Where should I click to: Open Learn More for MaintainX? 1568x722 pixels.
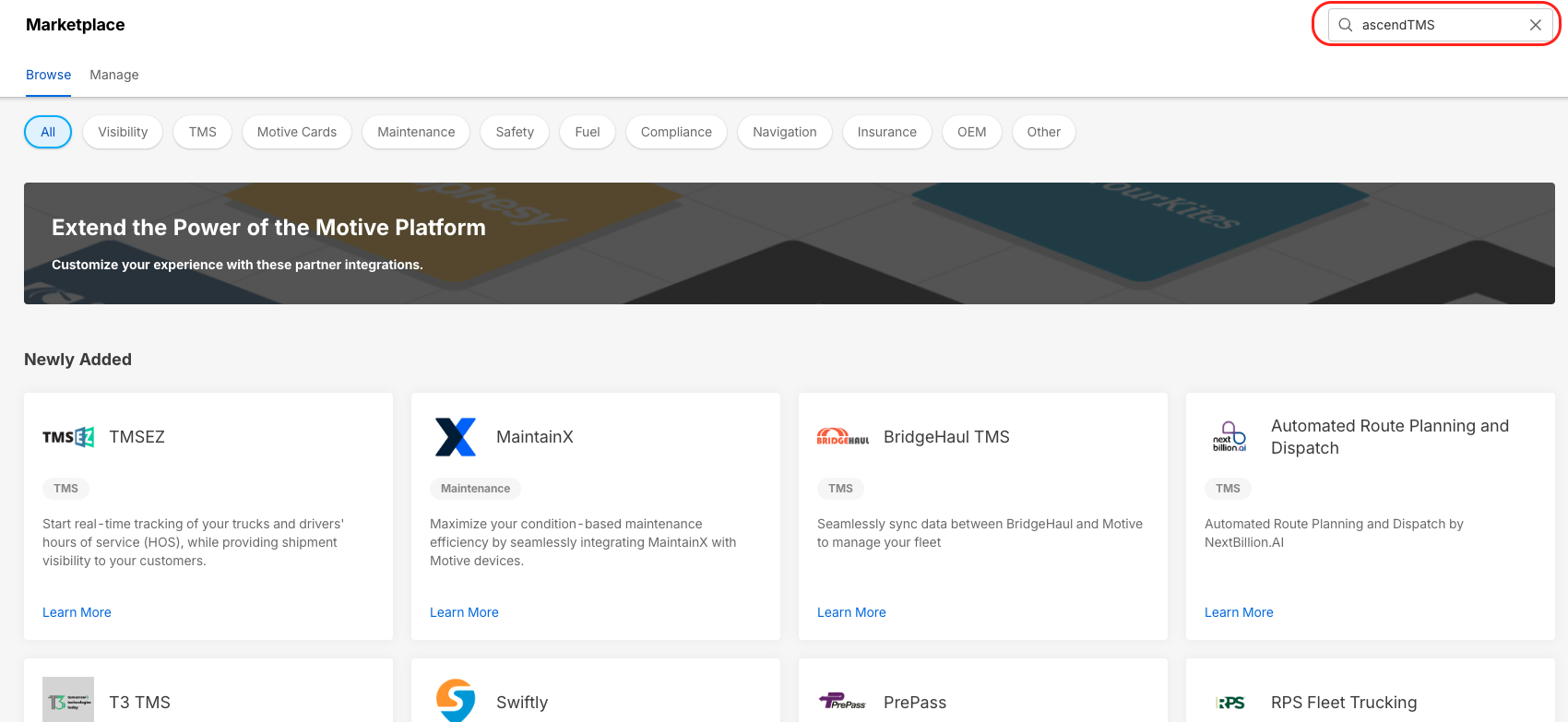pyautogui.click(x=464, y=612)
